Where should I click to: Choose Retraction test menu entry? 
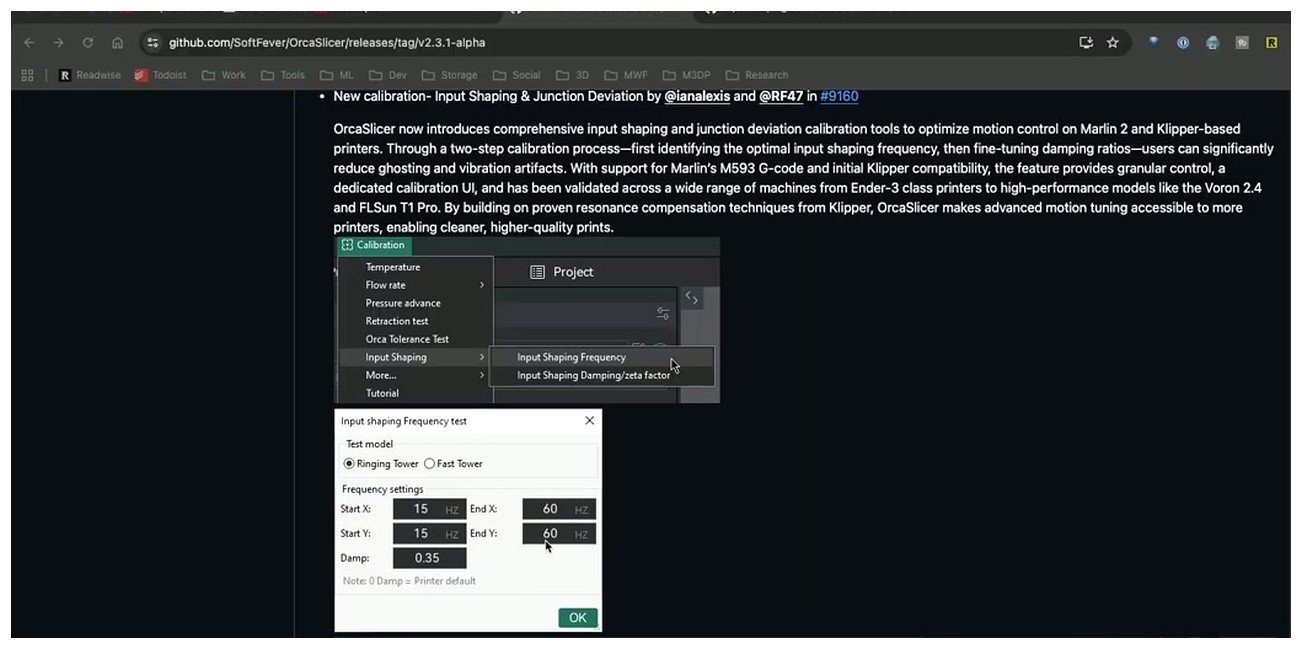397,321
